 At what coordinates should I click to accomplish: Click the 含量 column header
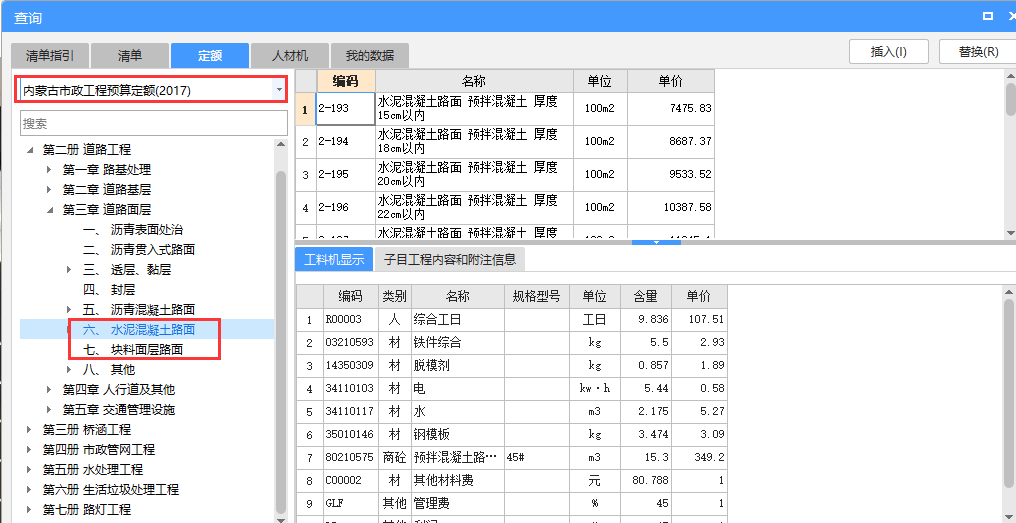click(x=645, y=297)
